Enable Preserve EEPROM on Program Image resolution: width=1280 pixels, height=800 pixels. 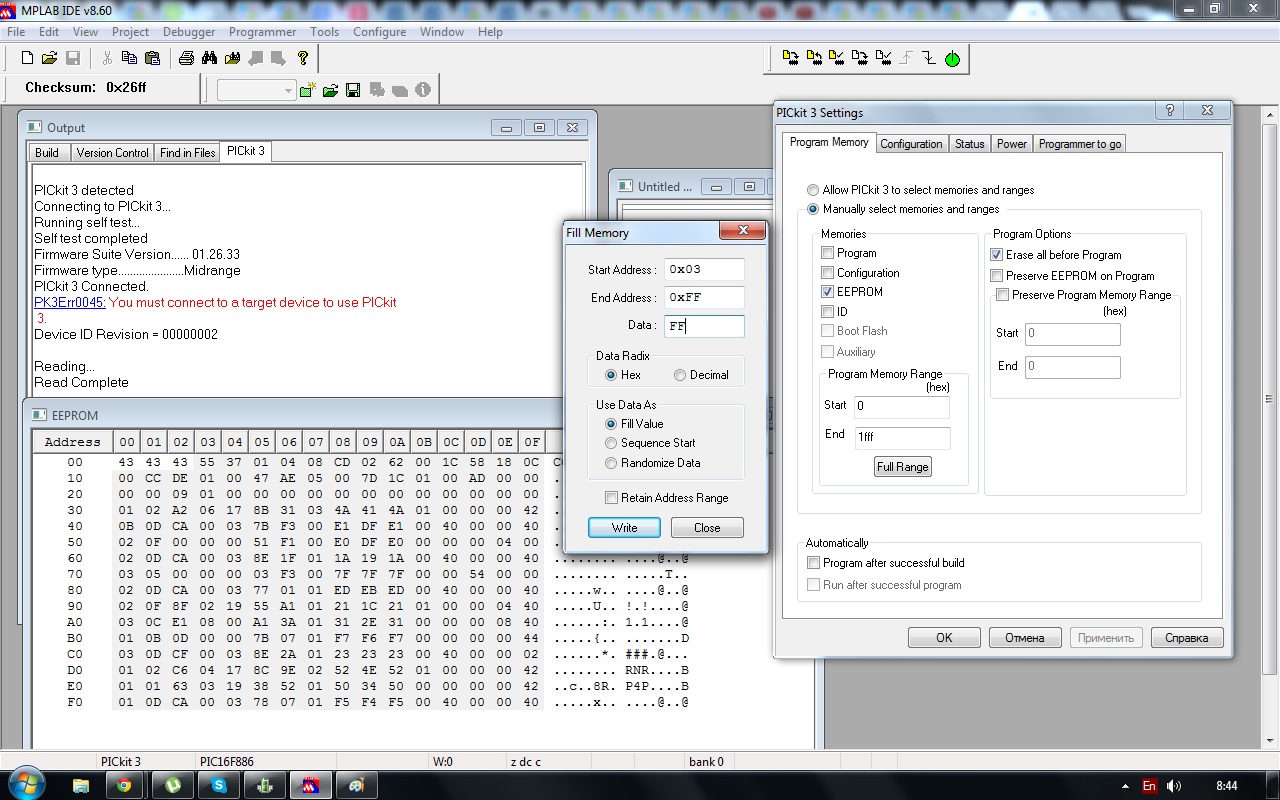coord(996,275)
